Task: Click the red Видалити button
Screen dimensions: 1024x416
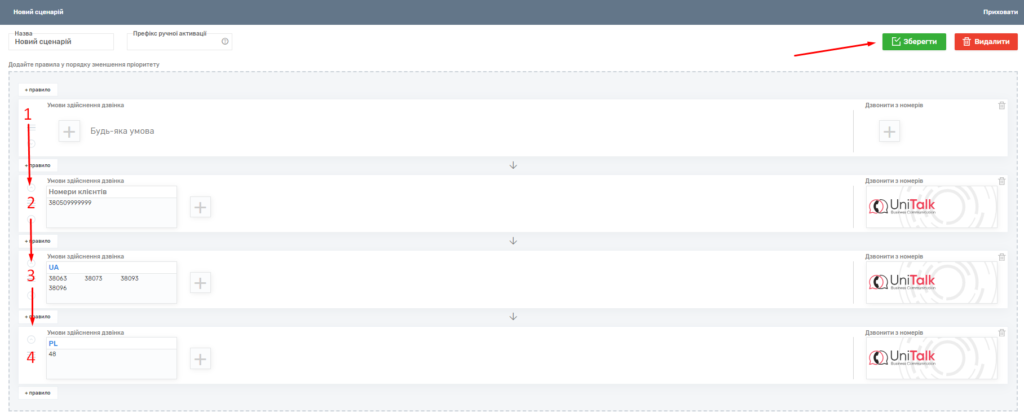Action: point(985,42)
